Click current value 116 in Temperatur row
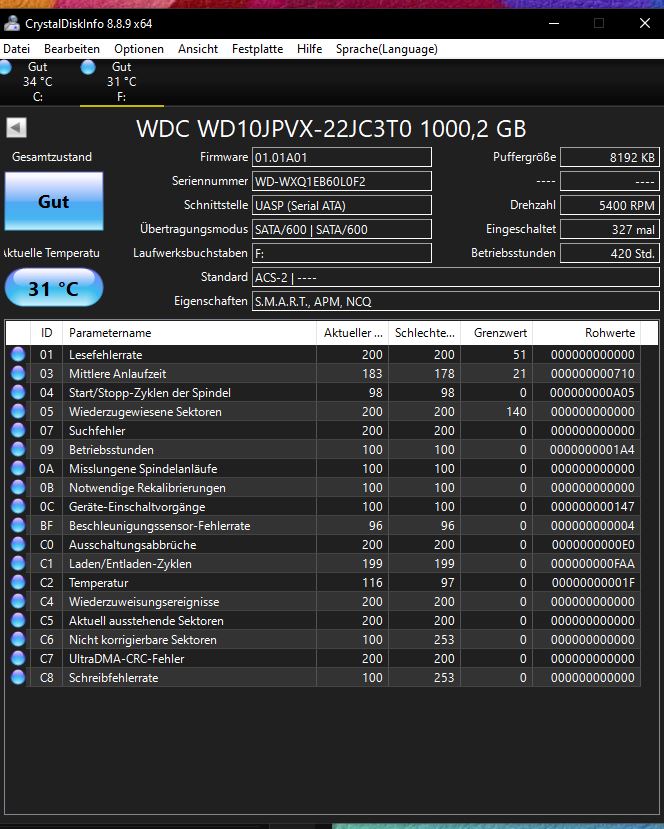664x829 pixels. [x=372, y=583]
